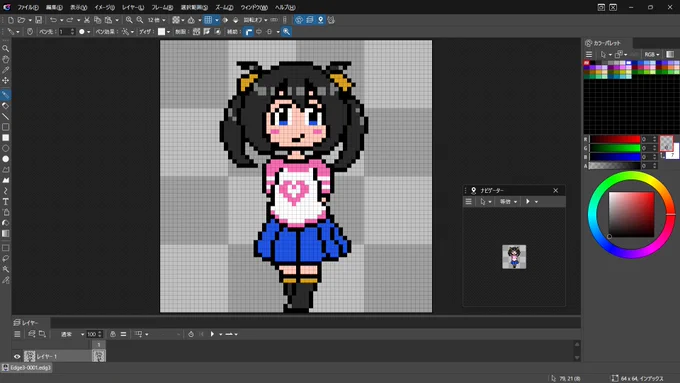This screenshot has height=383, width=680.
Task: Adjust the blue B color slider
Action: pyautogui.click(x=615, y=157)
